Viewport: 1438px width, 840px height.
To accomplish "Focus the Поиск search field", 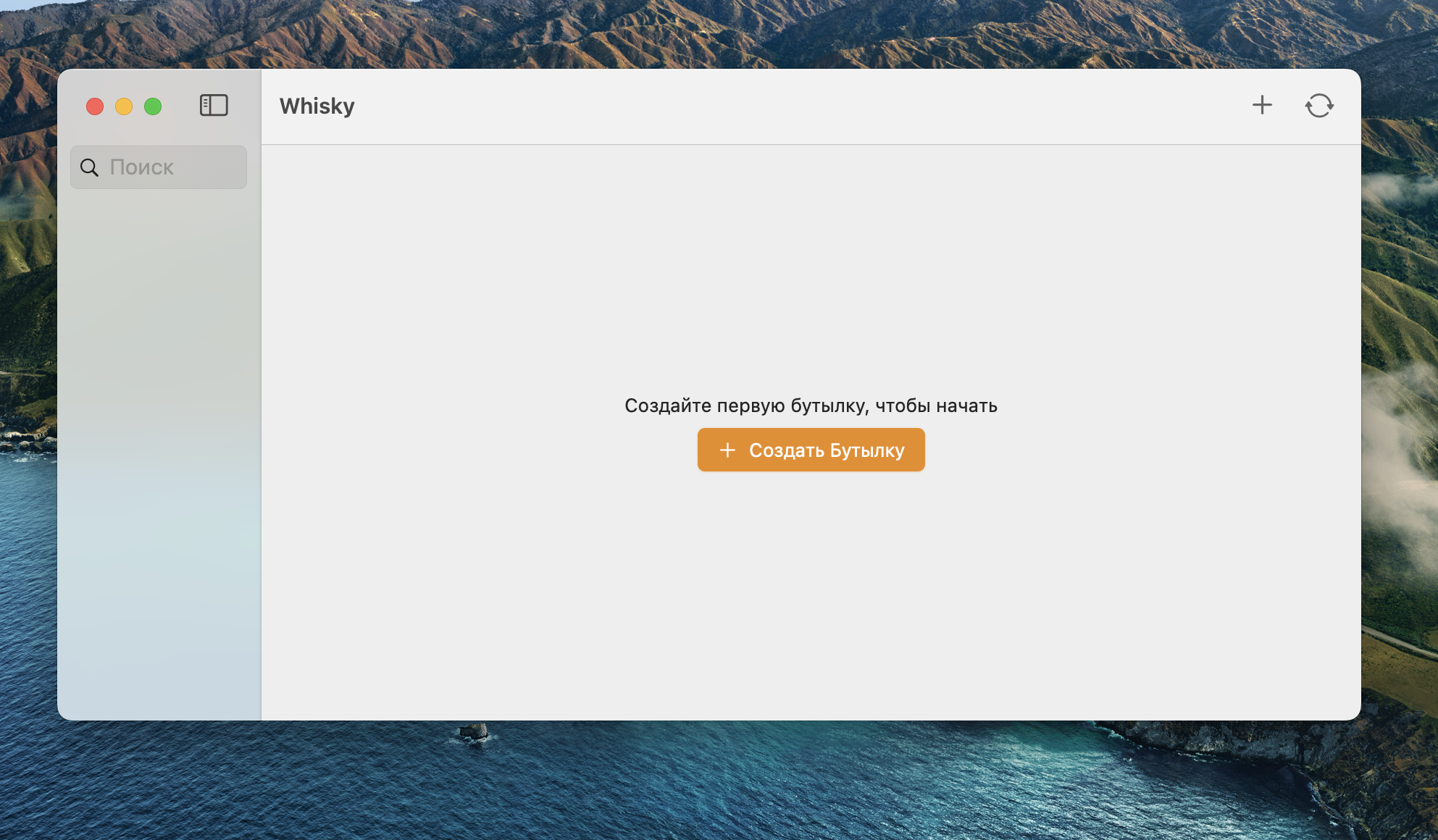I will [159, 167].
